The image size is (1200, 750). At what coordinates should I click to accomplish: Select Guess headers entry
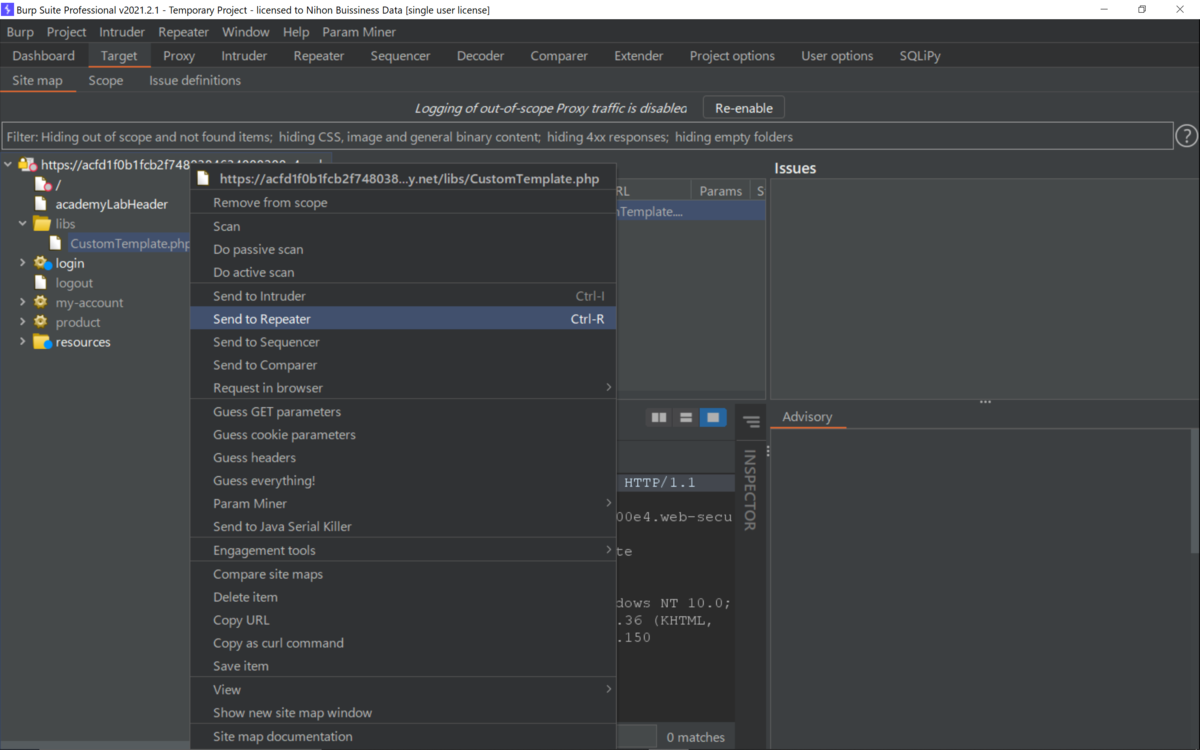pyautogui.click(x=403, y=458)
